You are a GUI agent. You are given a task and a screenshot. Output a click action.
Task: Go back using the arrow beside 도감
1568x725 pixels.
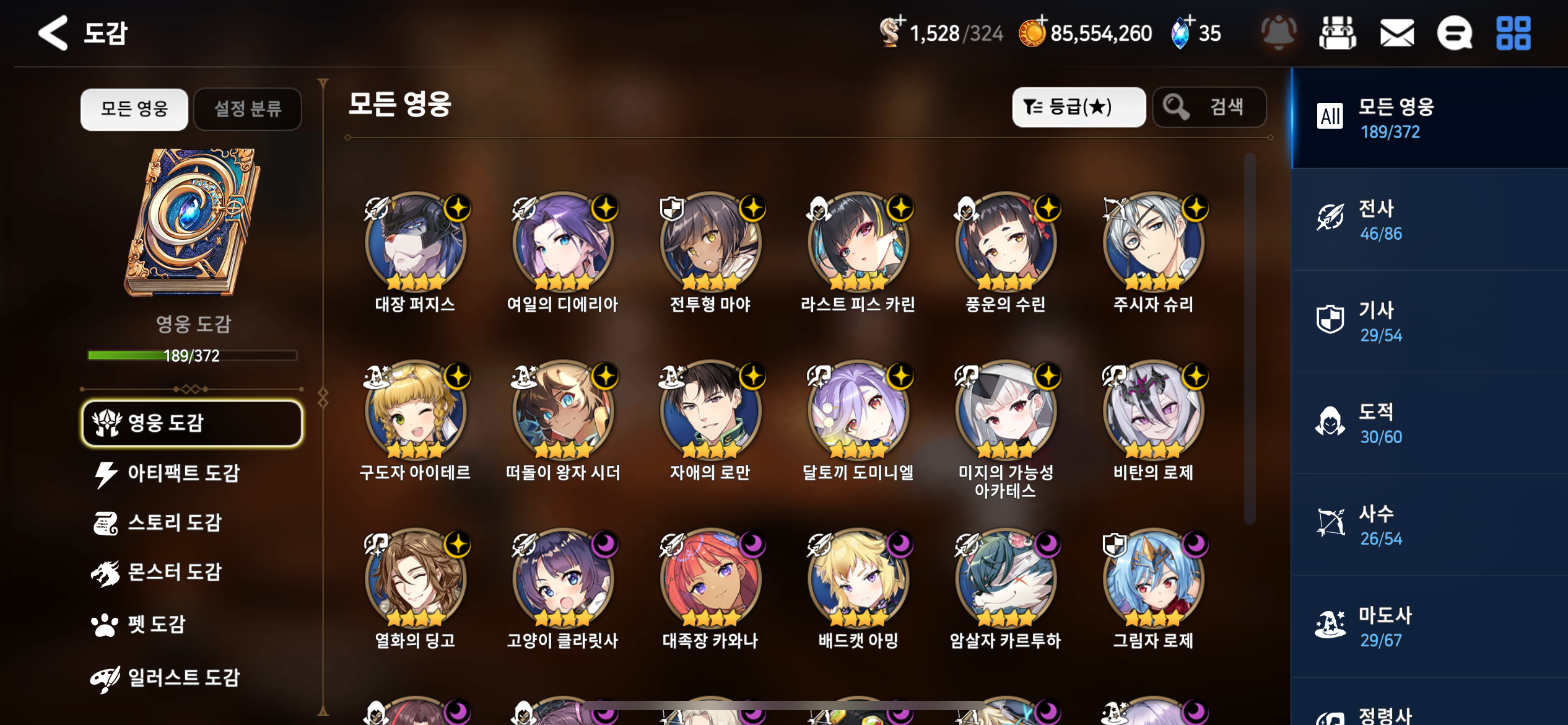(x=53, y=32)
